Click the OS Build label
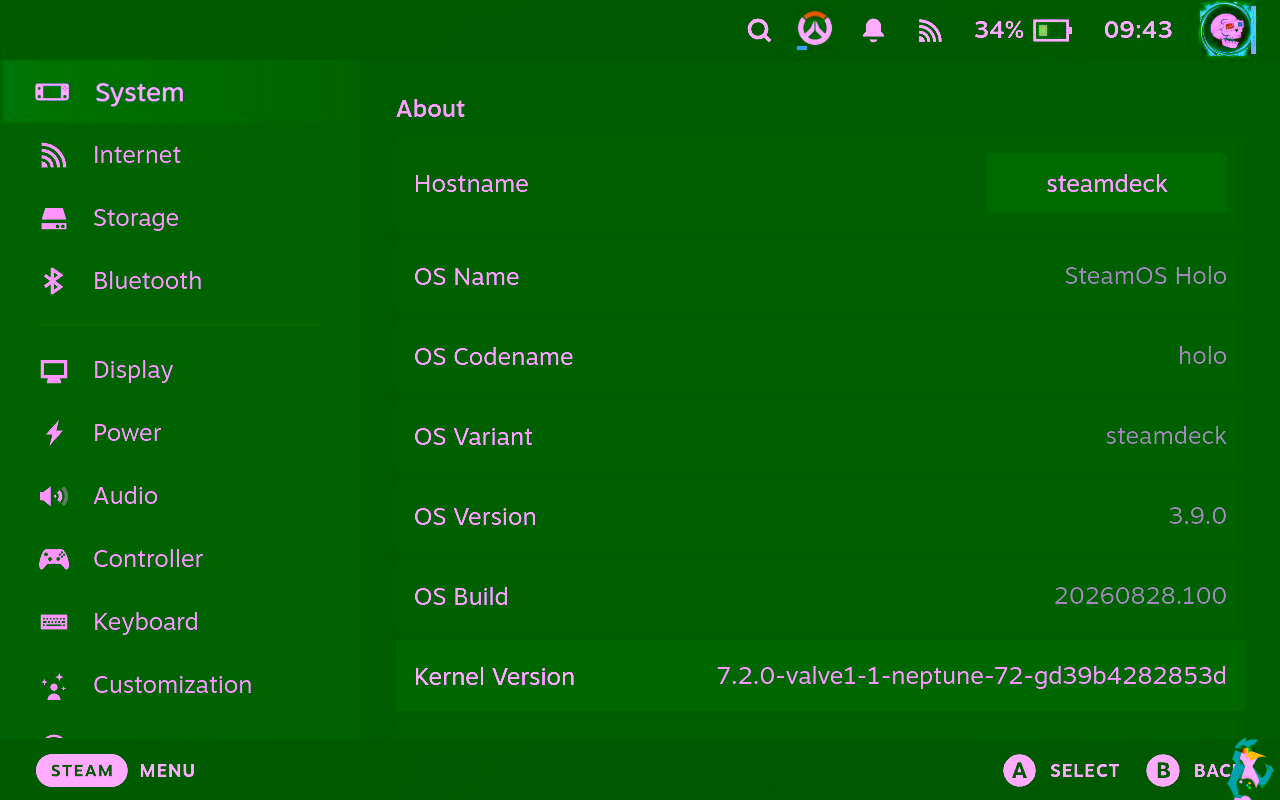Screen dimensions: 1280x800 461,597
